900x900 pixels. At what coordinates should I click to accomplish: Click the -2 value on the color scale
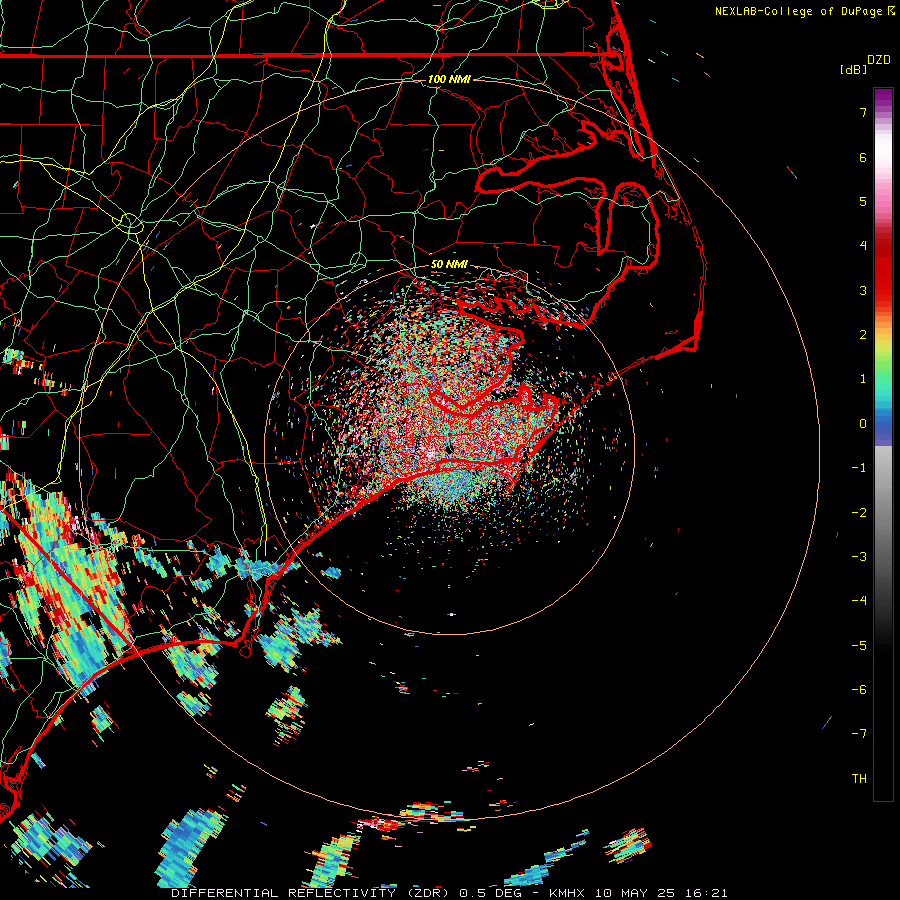(859, 513)
